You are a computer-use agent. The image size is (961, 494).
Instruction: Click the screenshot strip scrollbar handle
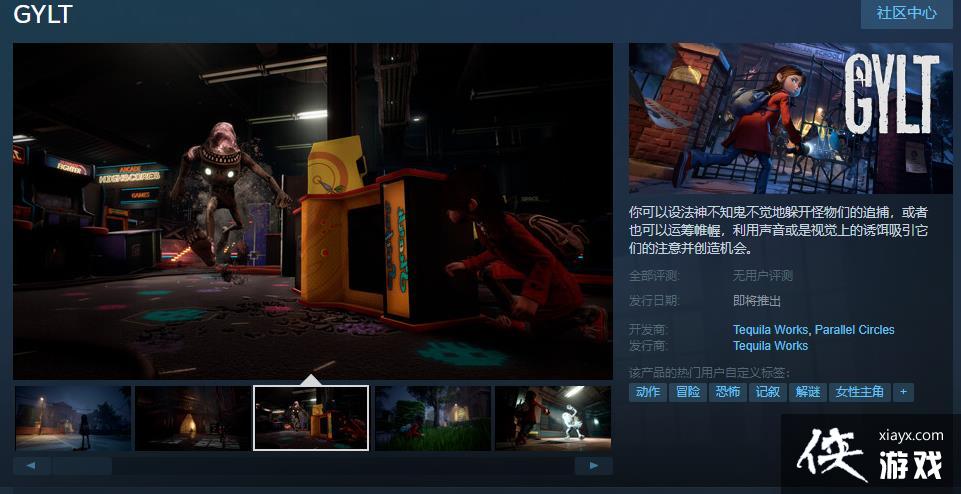click(82, 466)
